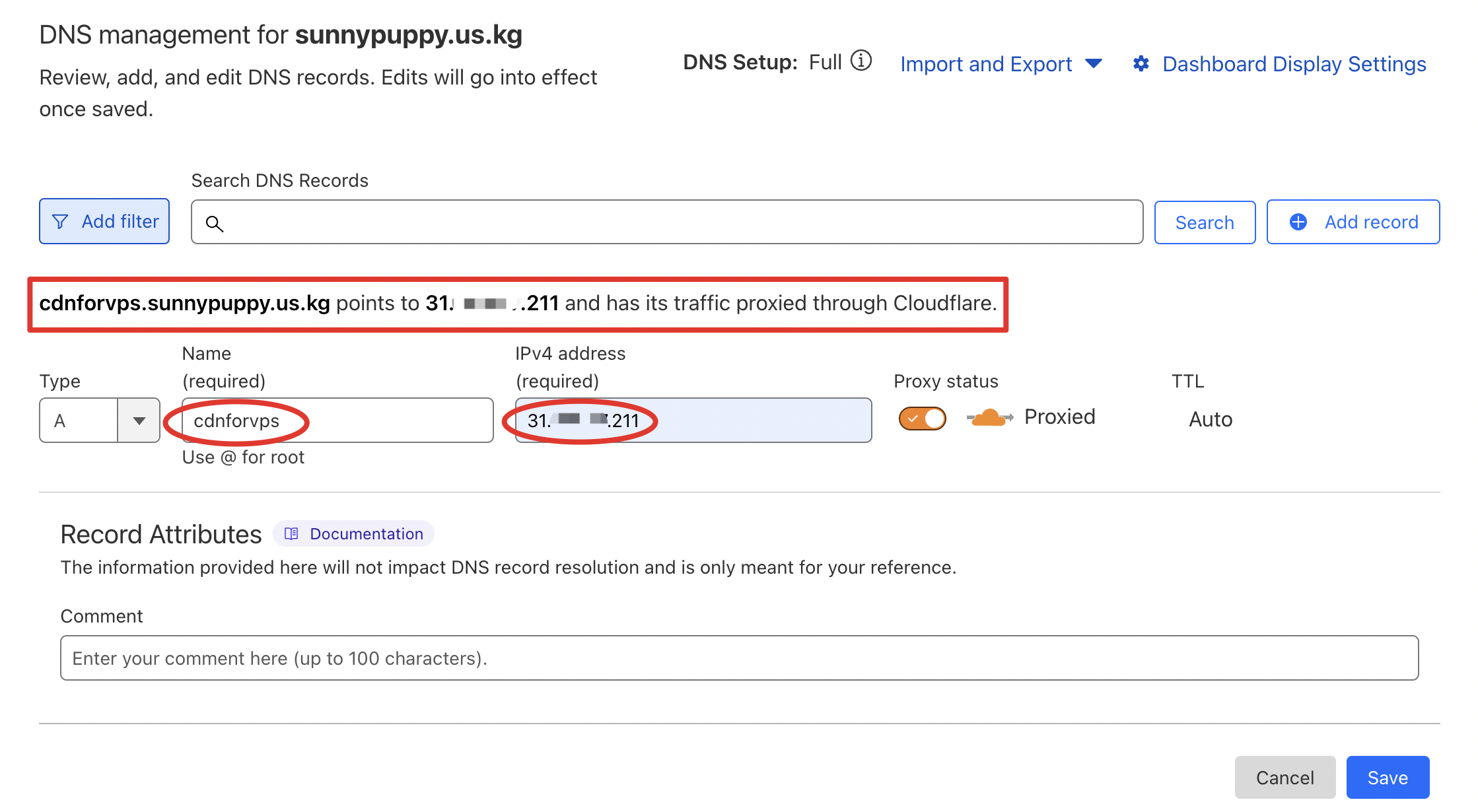Open the Documentation link in Record Attributes

click(x=366, y=533)
